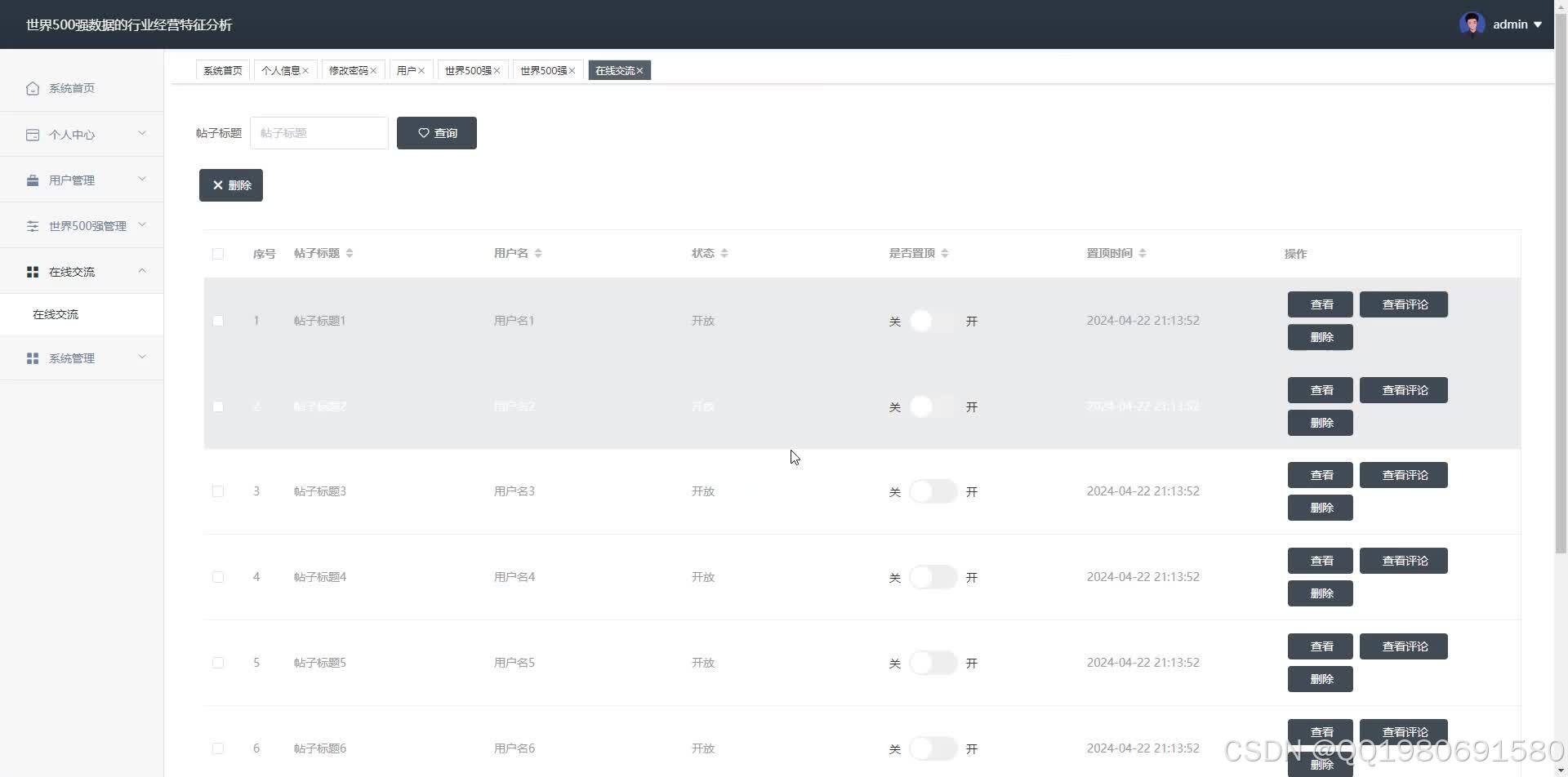The height and width of the screenshot is (777, 1568).
Task: Sort by 帖子标题 column arrows
Action: tap(350, 253)
